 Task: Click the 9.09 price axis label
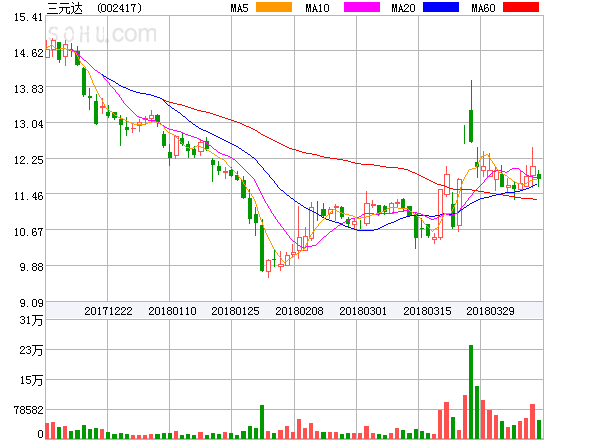(x=31, y=303)
